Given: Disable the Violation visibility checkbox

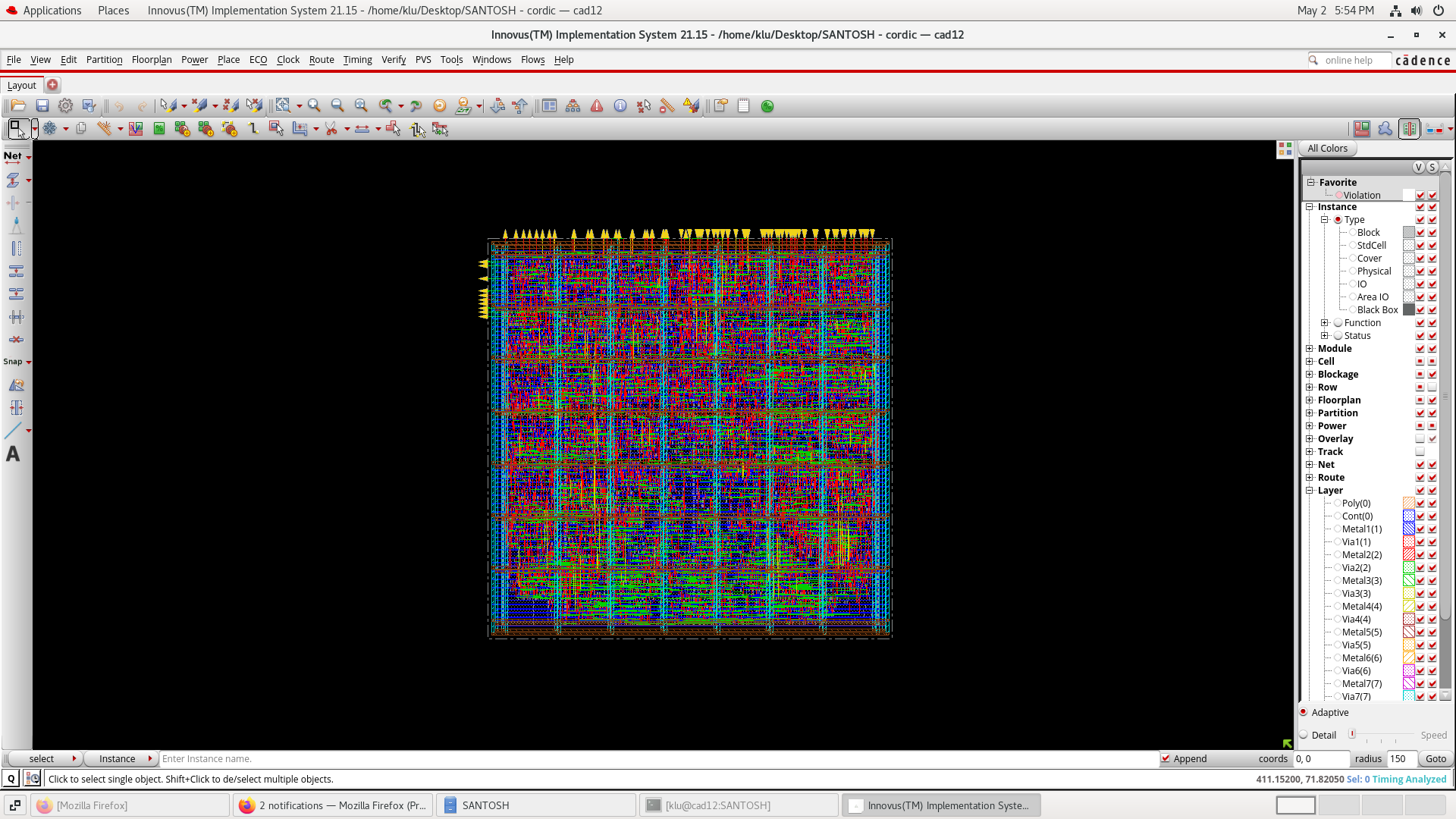Looking at the screenshot, I should pyautogui.click(x=1420, y=195).
